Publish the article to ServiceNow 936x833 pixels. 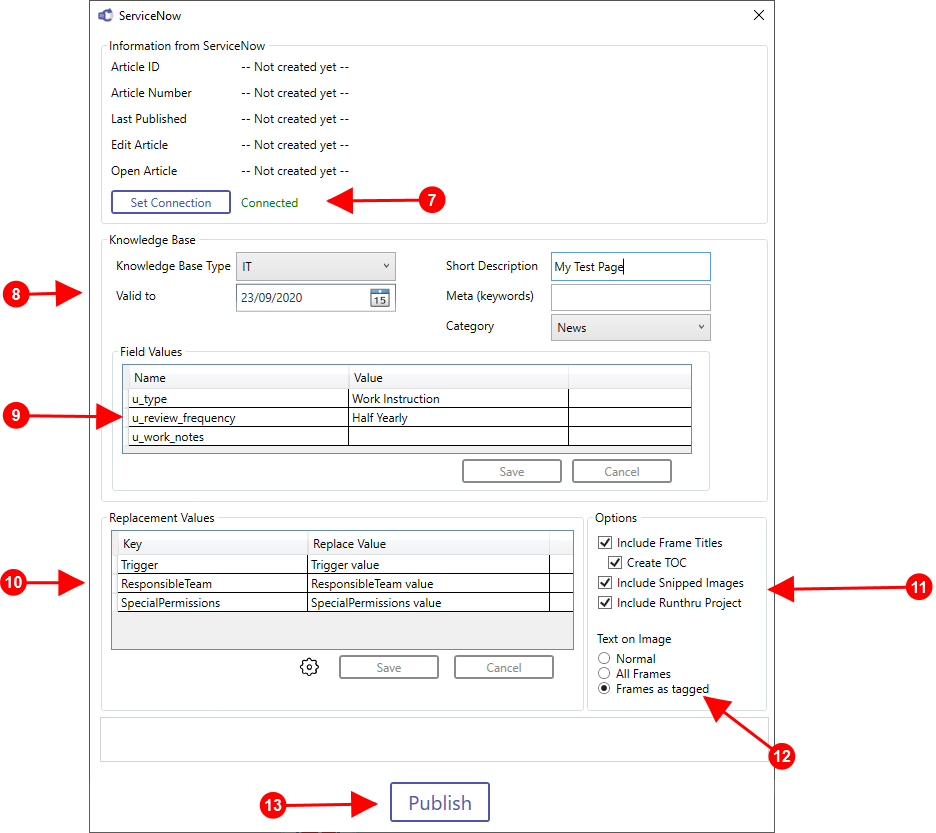click(440, 802)
